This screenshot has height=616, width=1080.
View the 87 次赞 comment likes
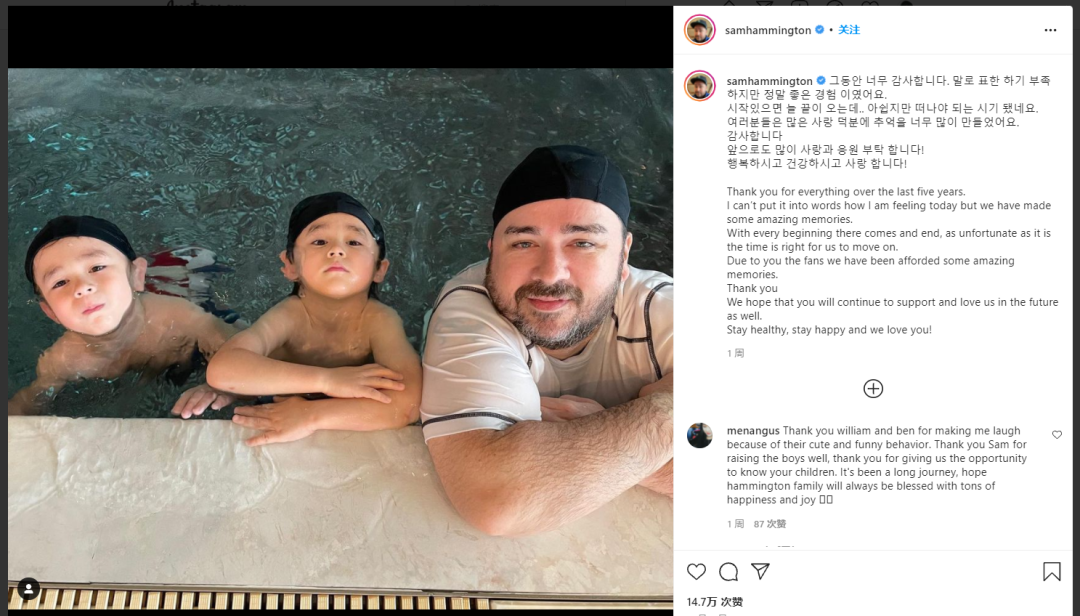[x=770, y=524]
